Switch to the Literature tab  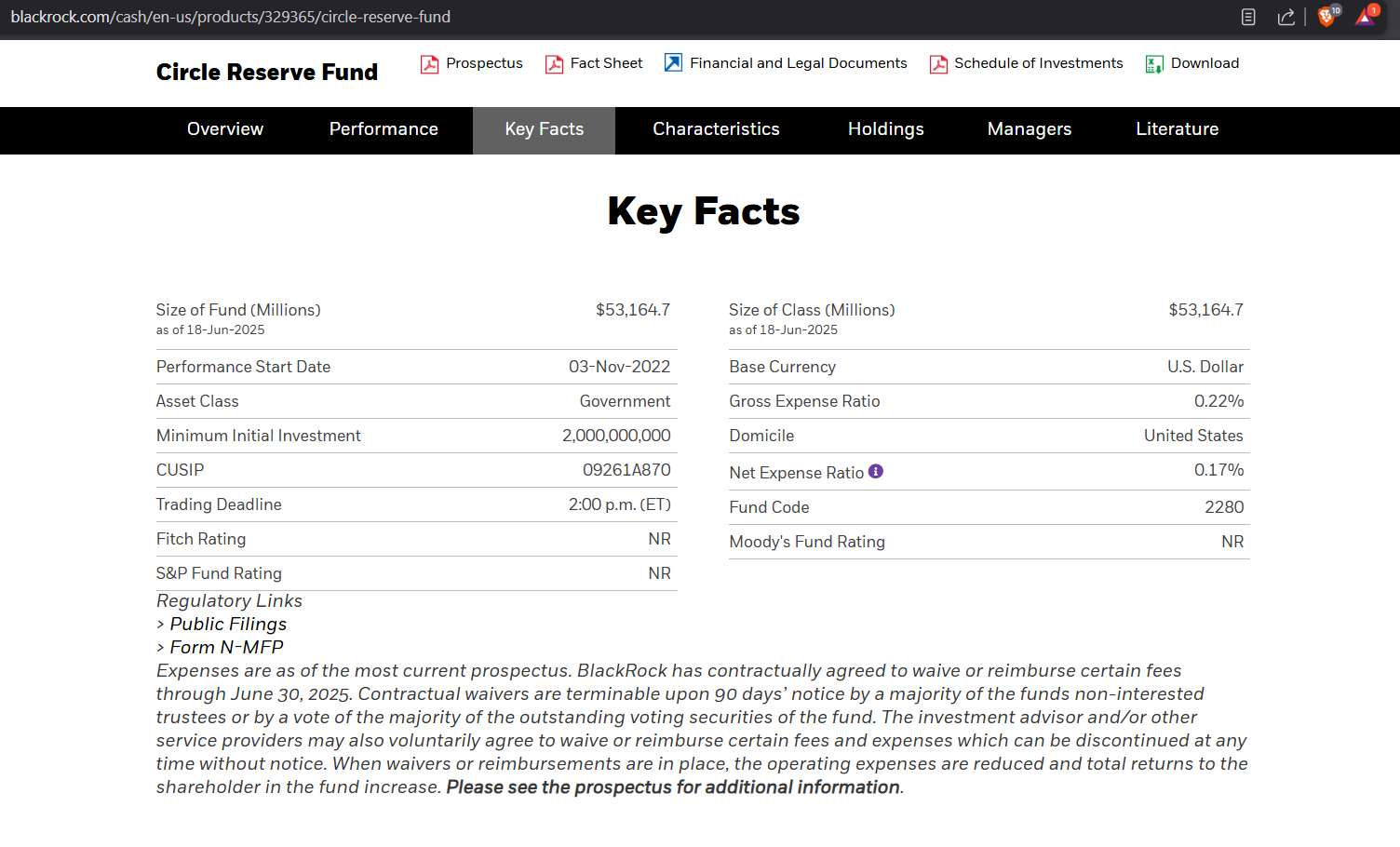coord(1178,129)
